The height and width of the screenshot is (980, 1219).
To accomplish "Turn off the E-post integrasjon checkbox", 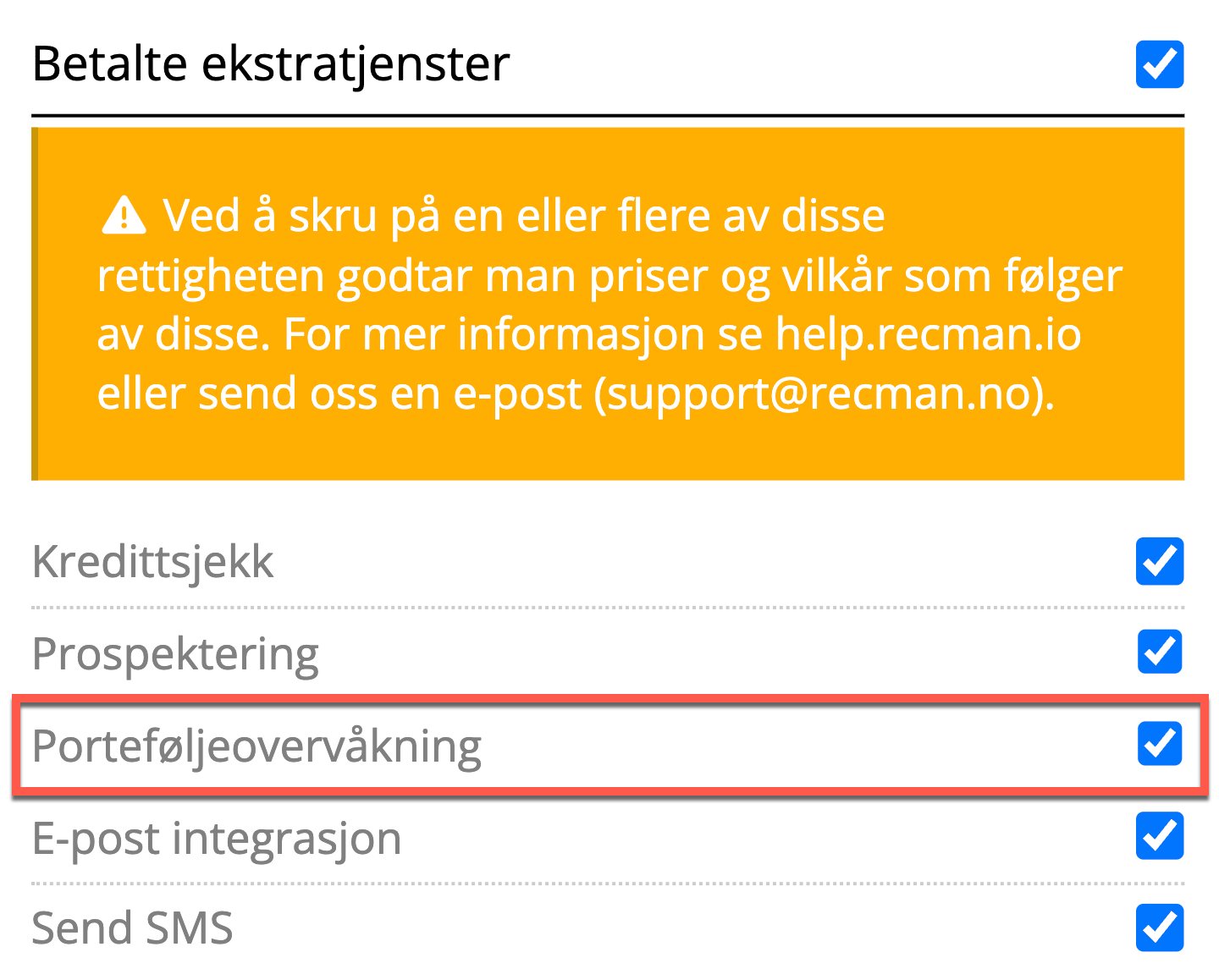I will pos(1159,836).
